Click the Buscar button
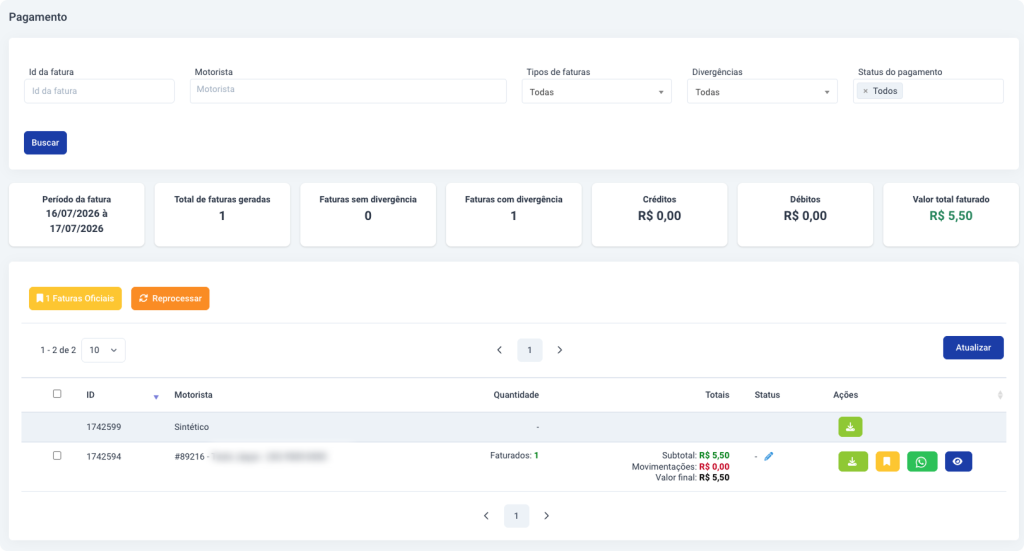The width and height of the screenshot is (1024, 551). tap(45, 143)
